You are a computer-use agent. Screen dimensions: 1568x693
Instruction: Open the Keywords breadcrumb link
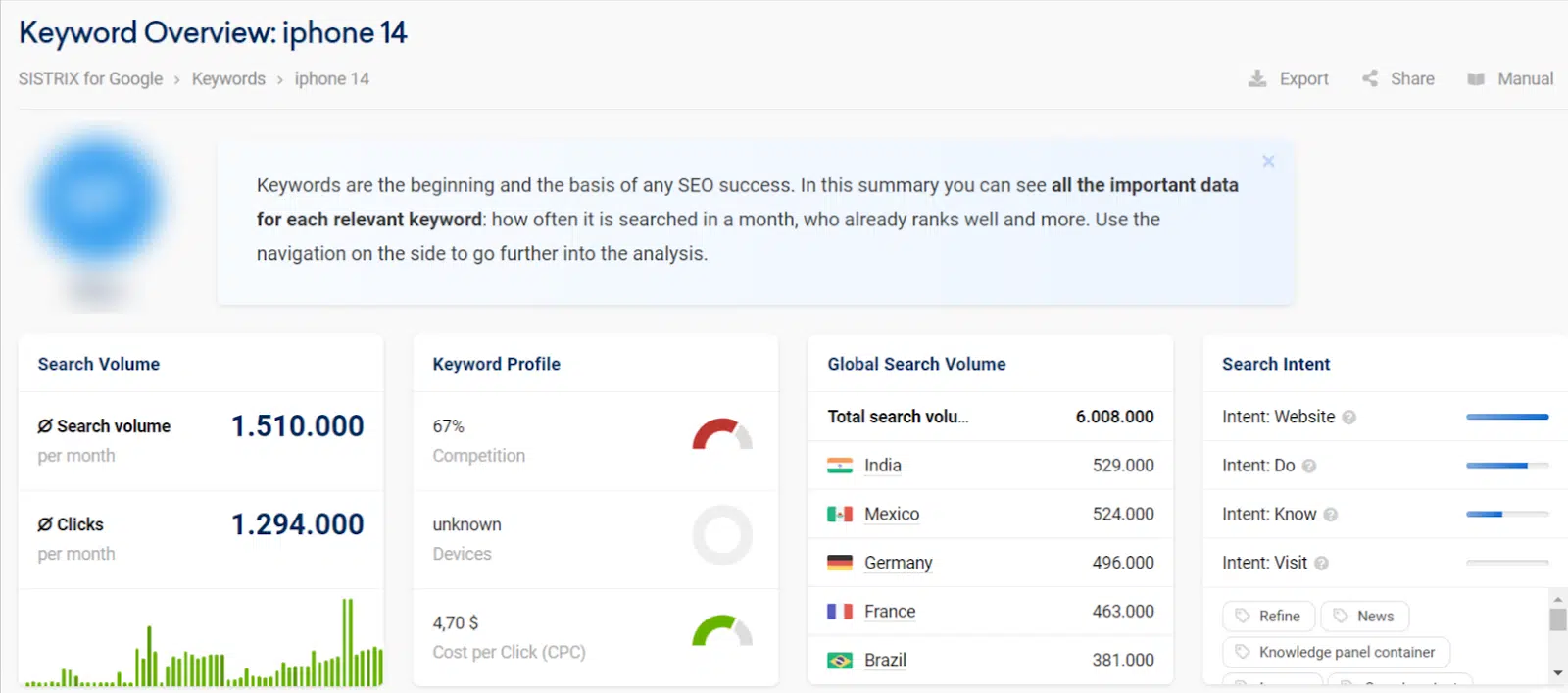pos(228,78)
